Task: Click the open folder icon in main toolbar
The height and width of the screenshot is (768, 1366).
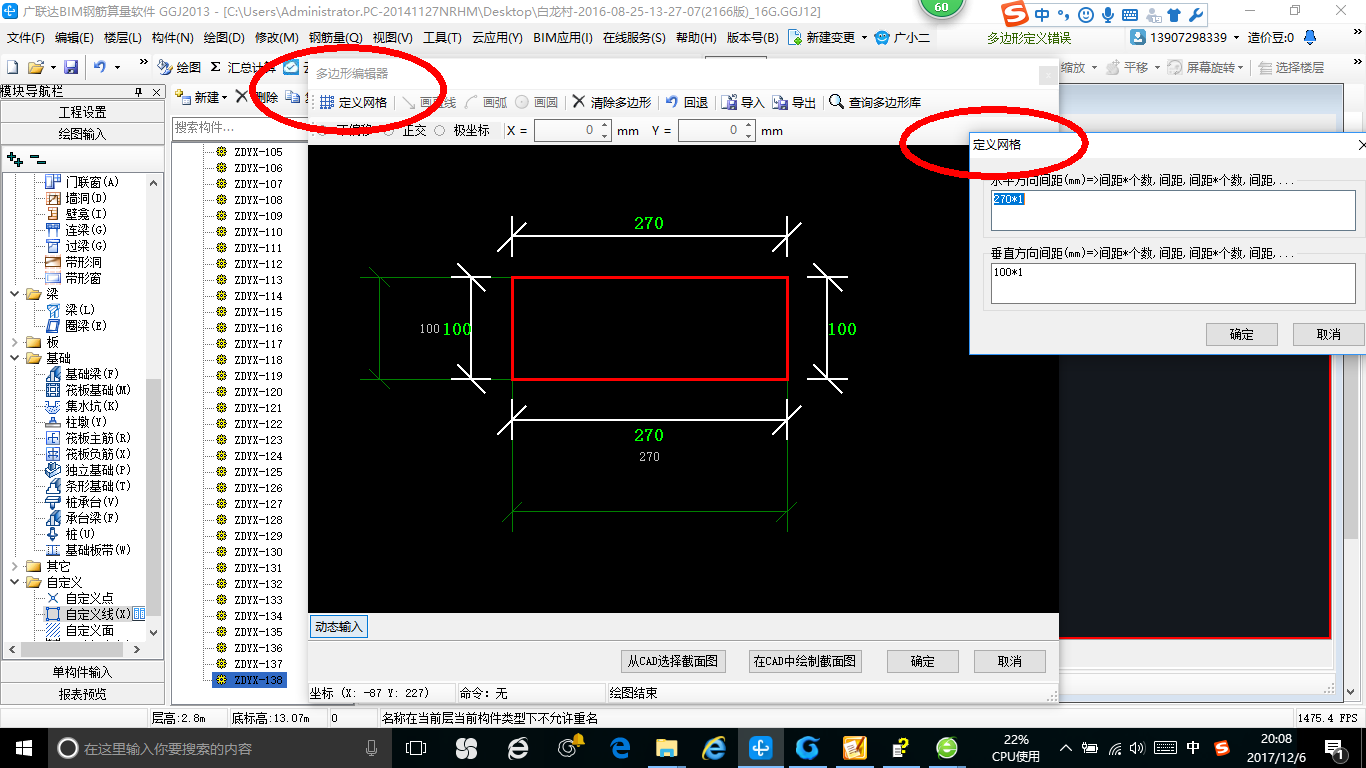Action: (x=35, y=67)
